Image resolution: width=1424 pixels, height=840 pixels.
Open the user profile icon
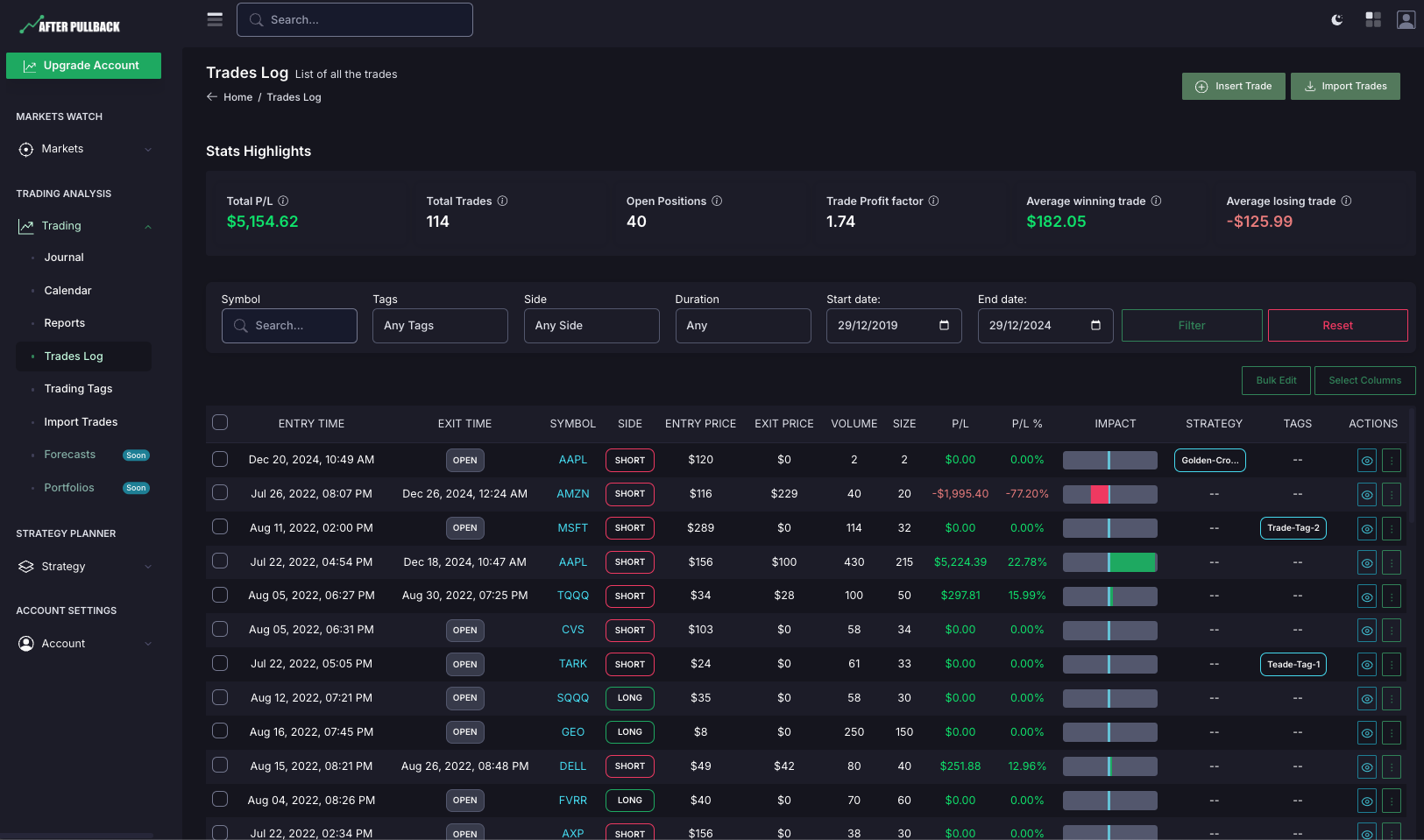point(1406,19)
